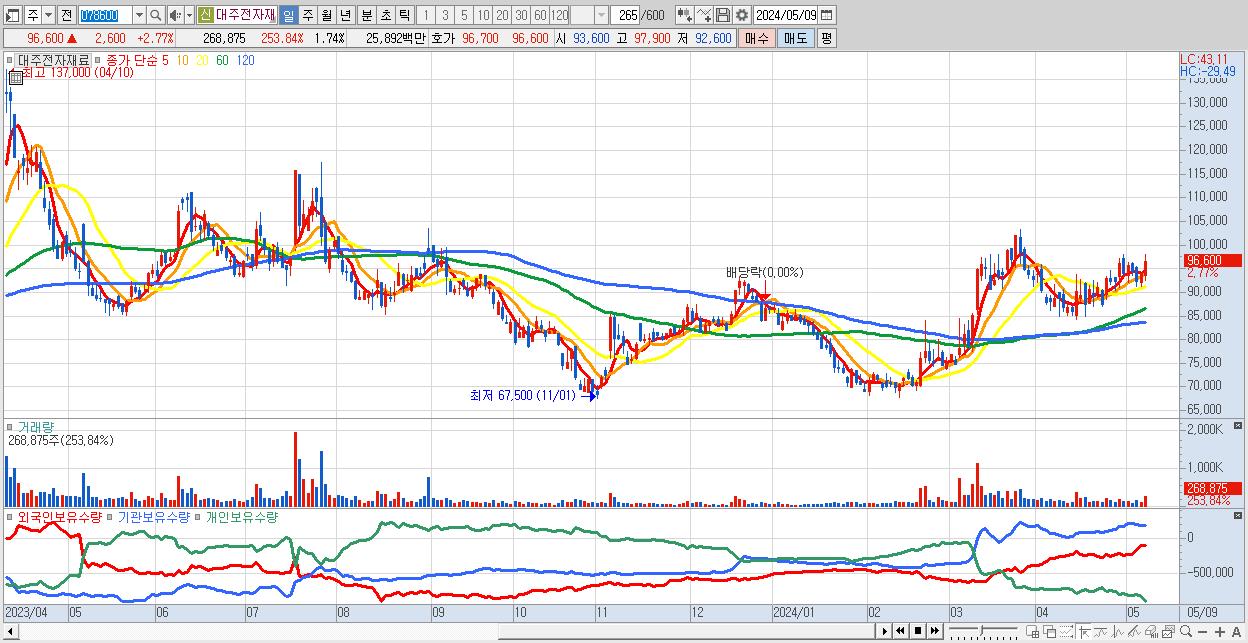Click the rewind button at chart bottom

click(x=900, y=631)
